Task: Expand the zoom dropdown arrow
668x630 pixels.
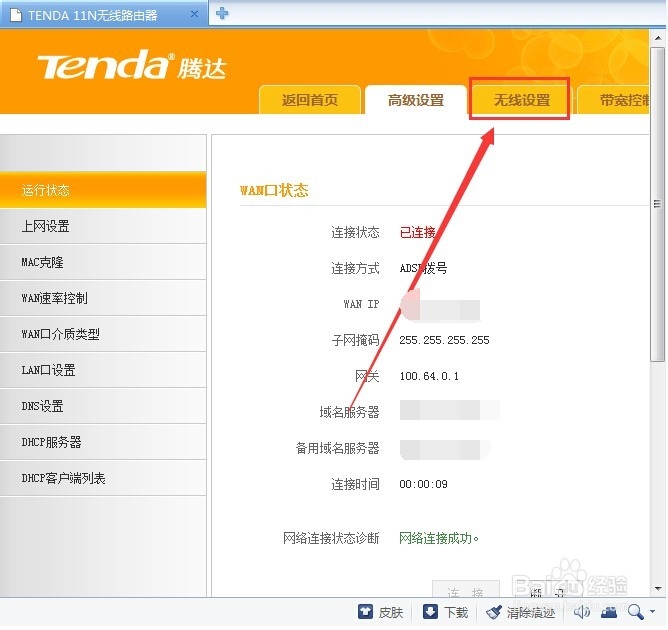Action: point(653,612)
